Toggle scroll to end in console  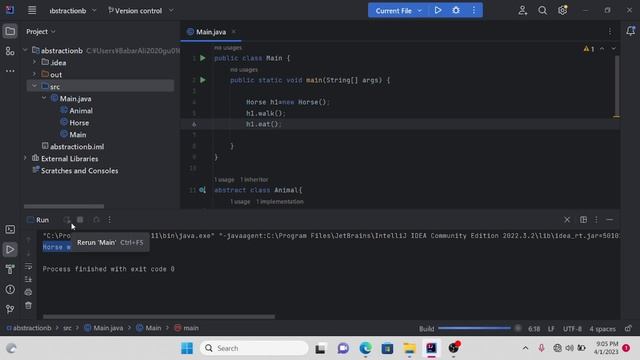[28, 279]
